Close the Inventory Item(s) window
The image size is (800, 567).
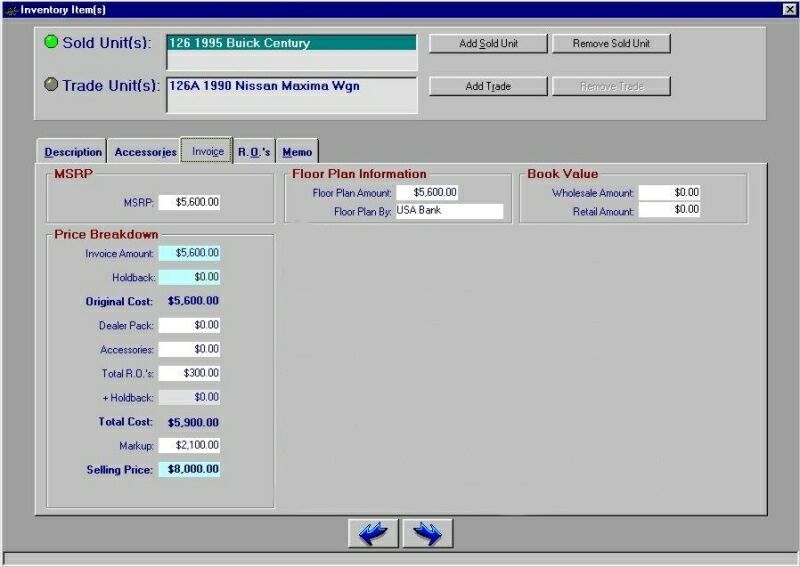click(x=789, y=9)
